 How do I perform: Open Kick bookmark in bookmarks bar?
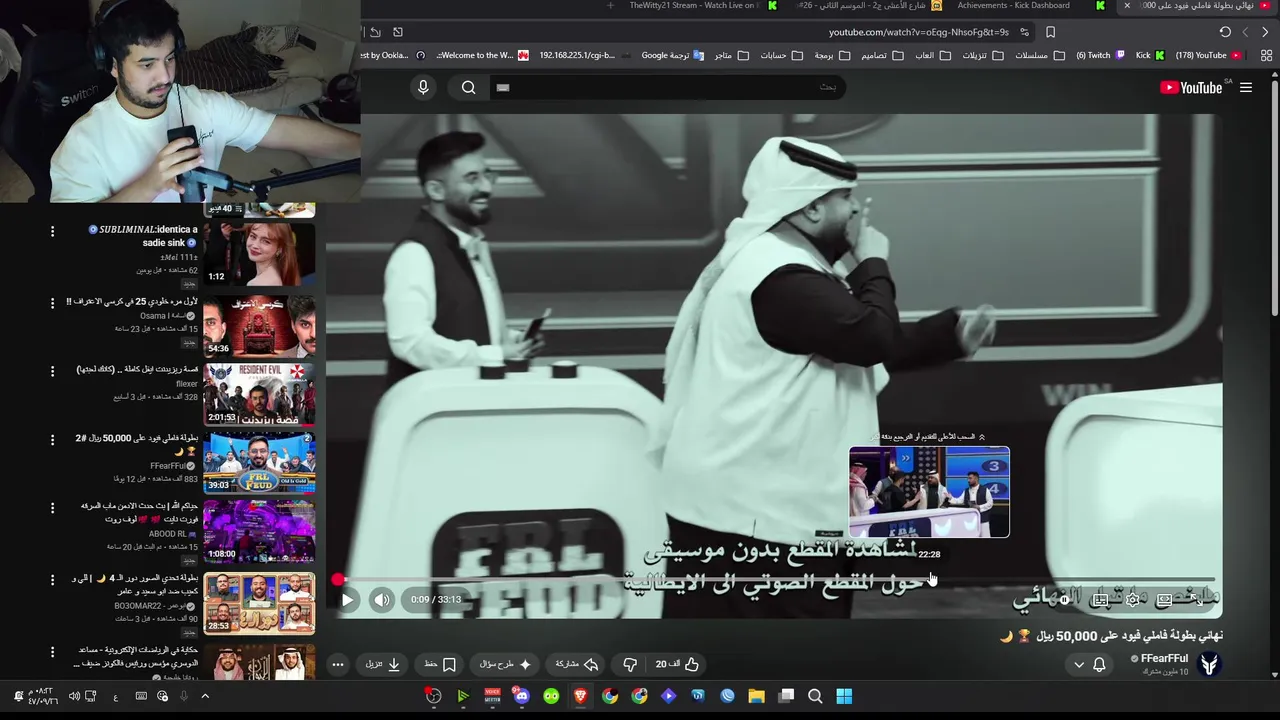click(1150, 55)
